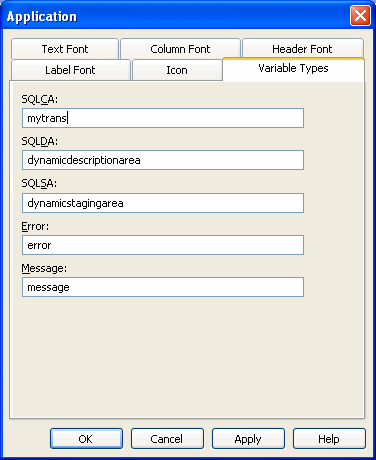This screenshot has height=460, width=376.
Task: Click the Error: label
Action: point(35,226)
